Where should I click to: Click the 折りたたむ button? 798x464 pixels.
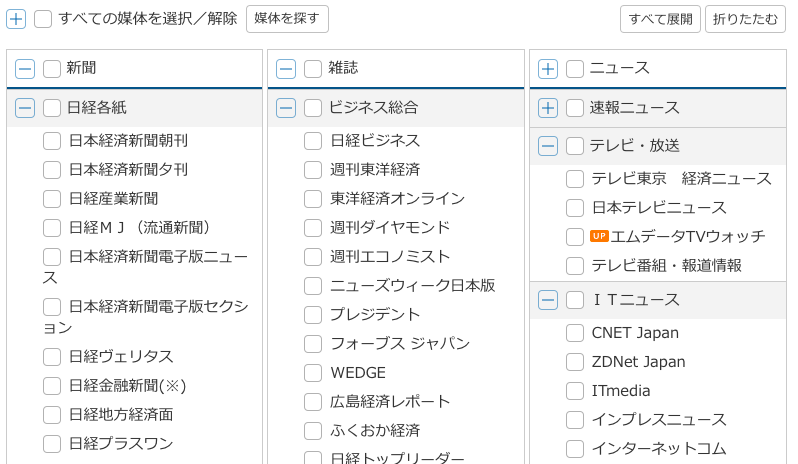(x=745, y=19)
